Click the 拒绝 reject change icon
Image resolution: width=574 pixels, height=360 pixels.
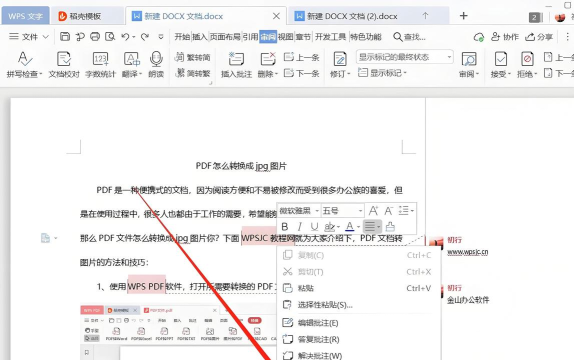tap(527, 65)
